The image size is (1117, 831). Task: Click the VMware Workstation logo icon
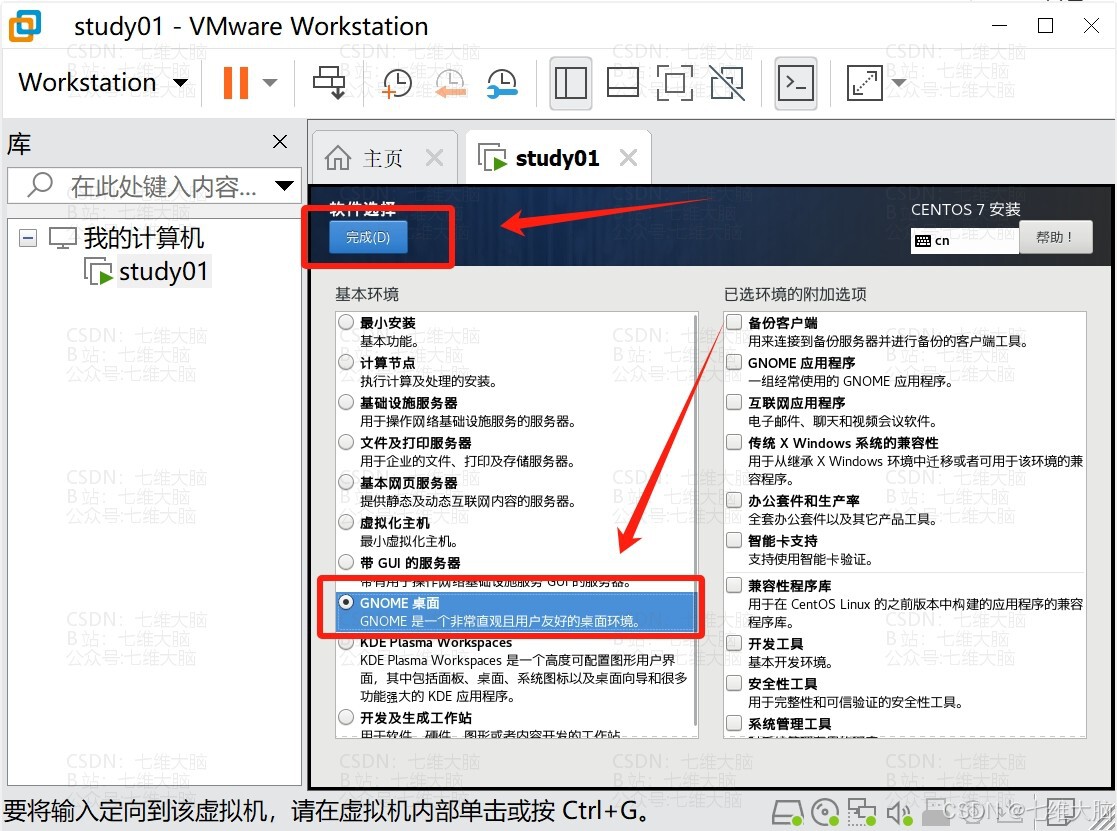coord(25,26)
